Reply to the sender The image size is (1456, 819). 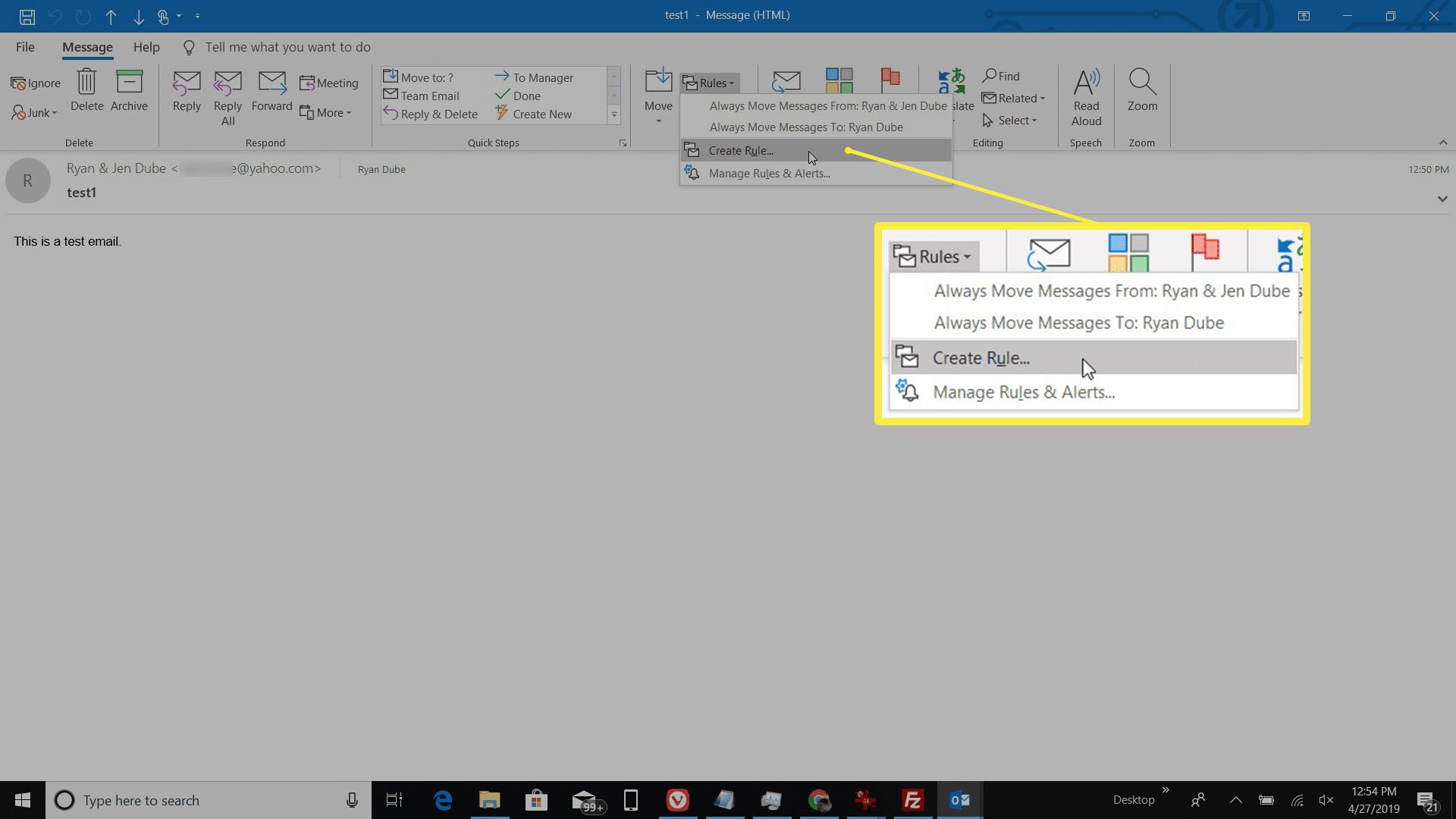coord(187,90)
